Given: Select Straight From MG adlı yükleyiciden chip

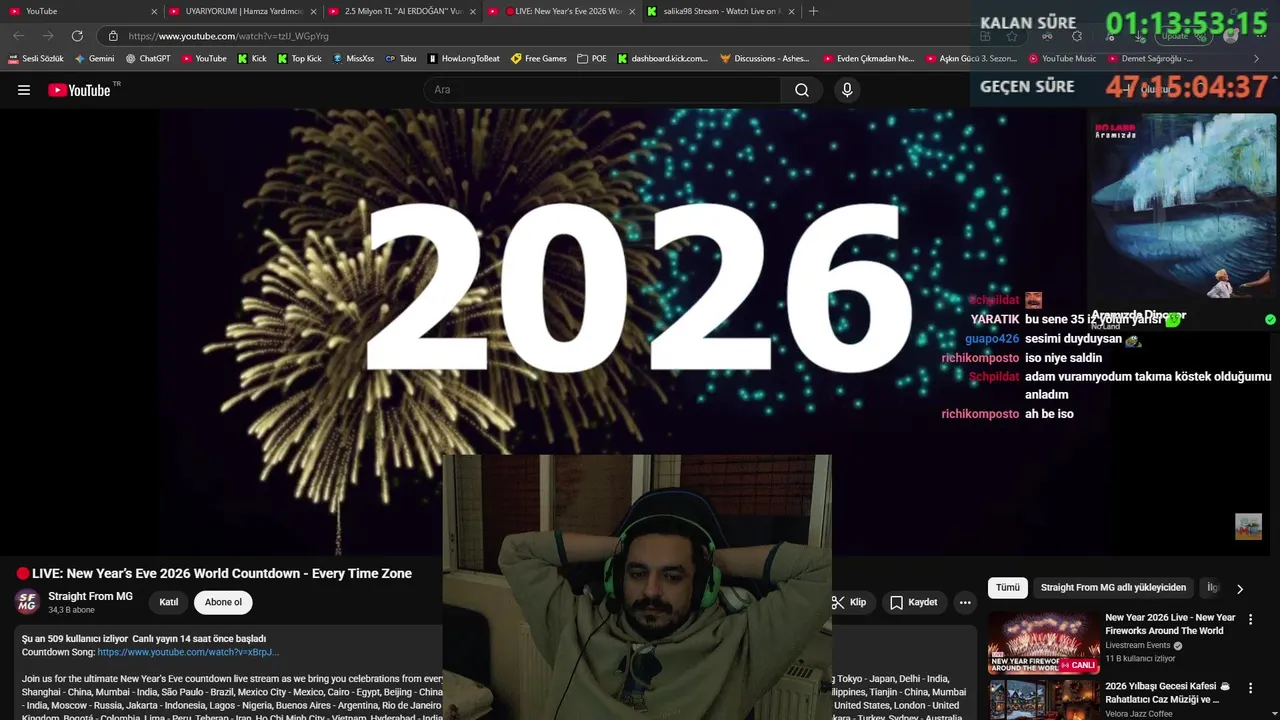Looking at the screenshot, I should point(1113,588).
